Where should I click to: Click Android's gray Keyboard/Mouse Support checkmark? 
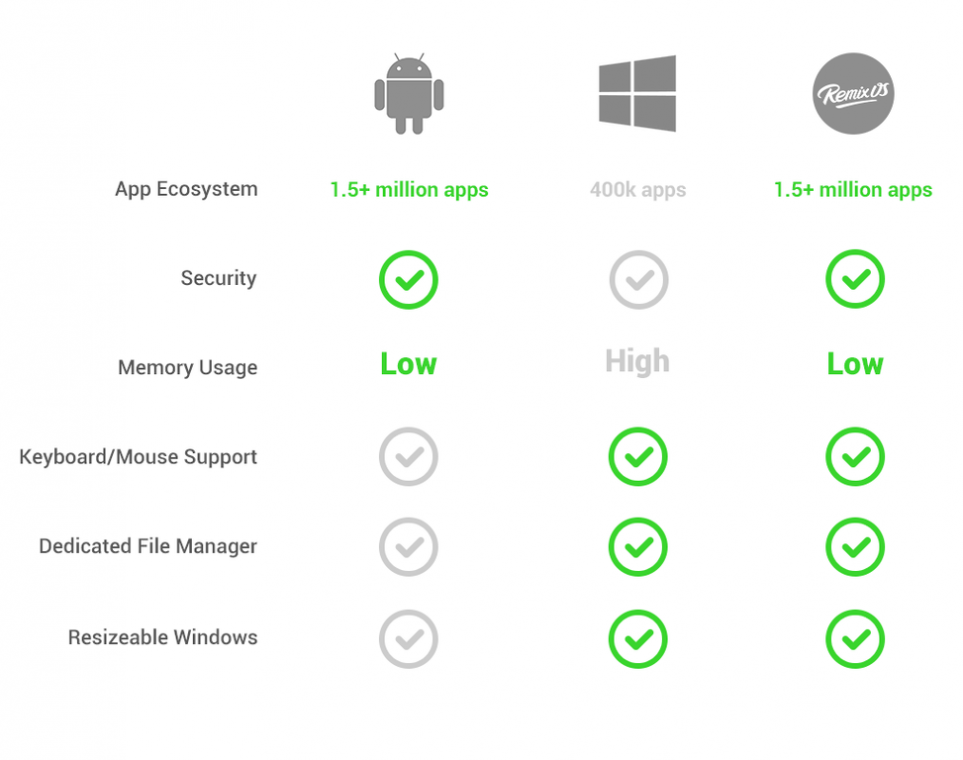[x=408, y=457]
